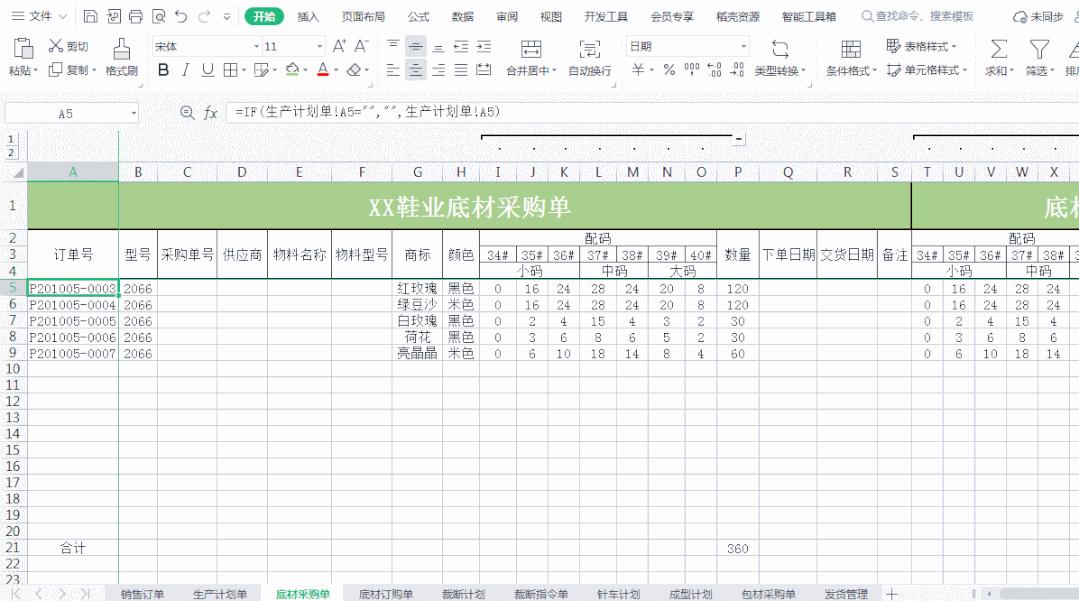Open the 生产计划单 sheet tab
Viewport: 1079px width, 601px height.
point(218,592)
